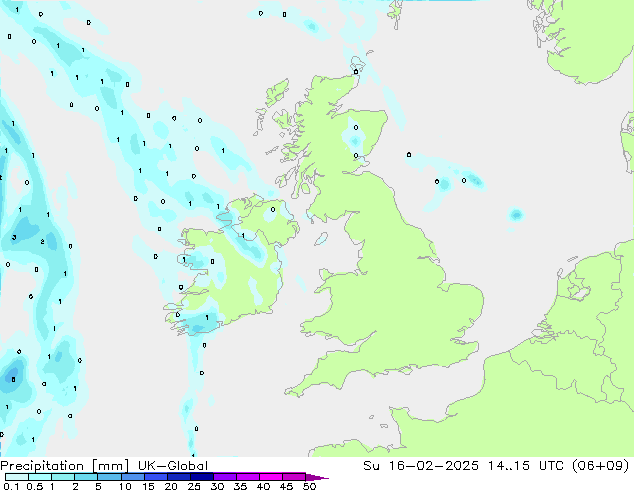The height and width of the screenshot is (490, 634).
Task: Pick the 1–2 mm legend color box
Action: click(x=63, y=477)
